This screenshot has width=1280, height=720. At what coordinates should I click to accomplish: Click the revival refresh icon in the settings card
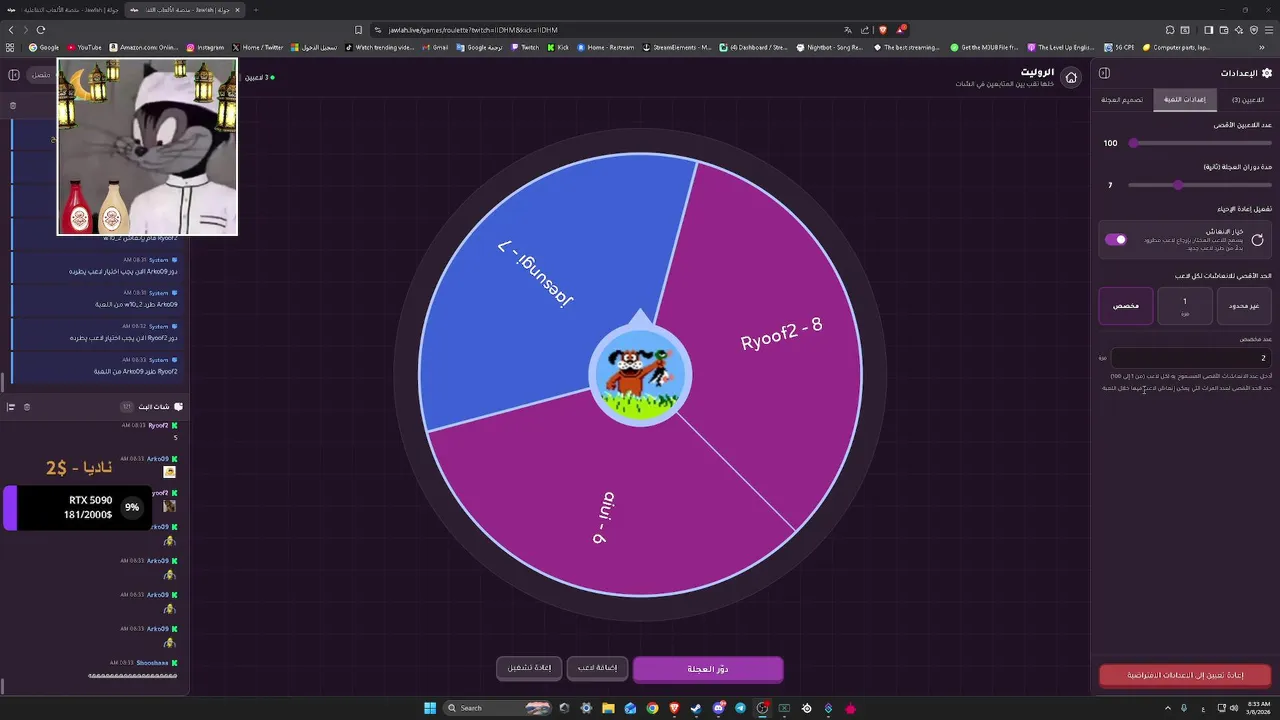pyautogui.click(x=1257, y=240)
